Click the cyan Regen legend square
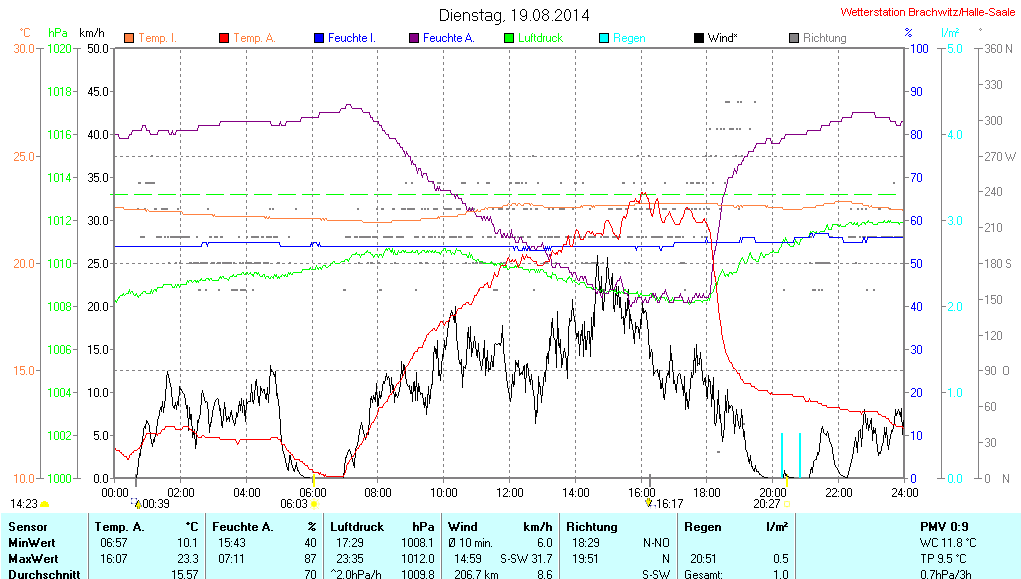The width and height of the screenshot is (1021, 579). (x=604, y=38)
